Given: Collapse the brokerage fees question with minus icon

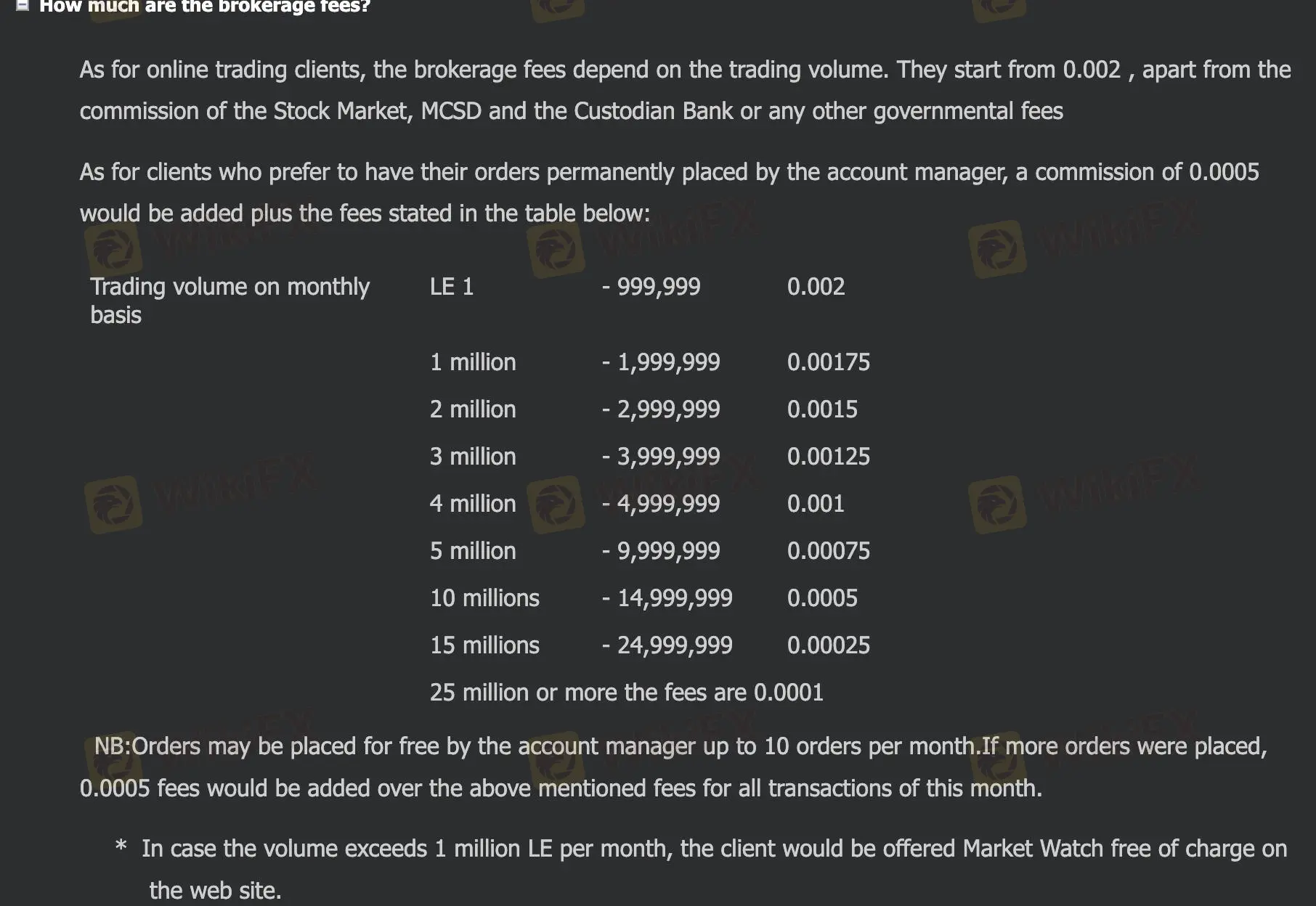Looking at the screenshot, I should point(23,5).
